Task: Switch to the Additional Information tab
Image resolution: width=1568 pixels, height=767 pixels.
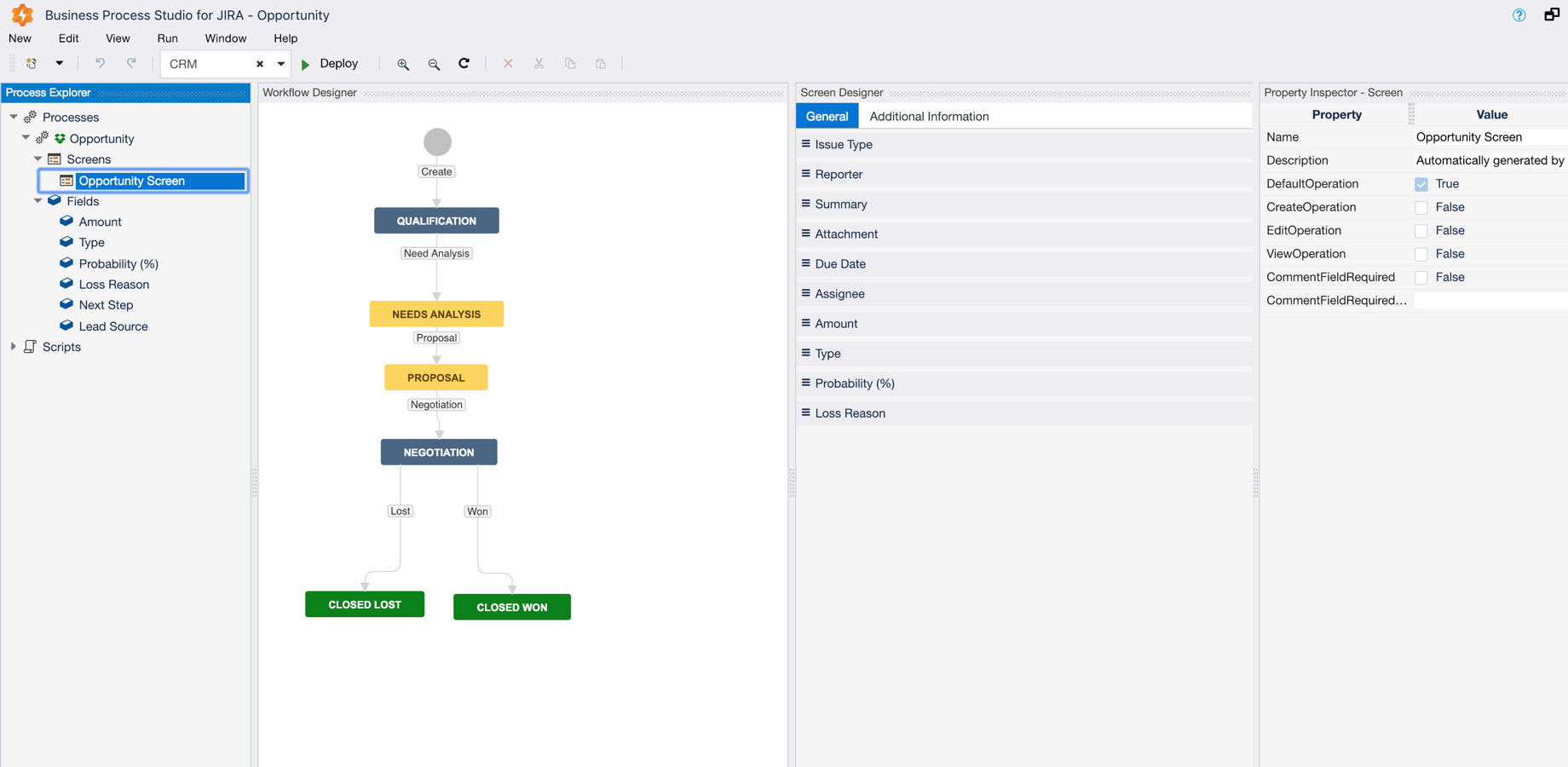Action: click(929, 116)
